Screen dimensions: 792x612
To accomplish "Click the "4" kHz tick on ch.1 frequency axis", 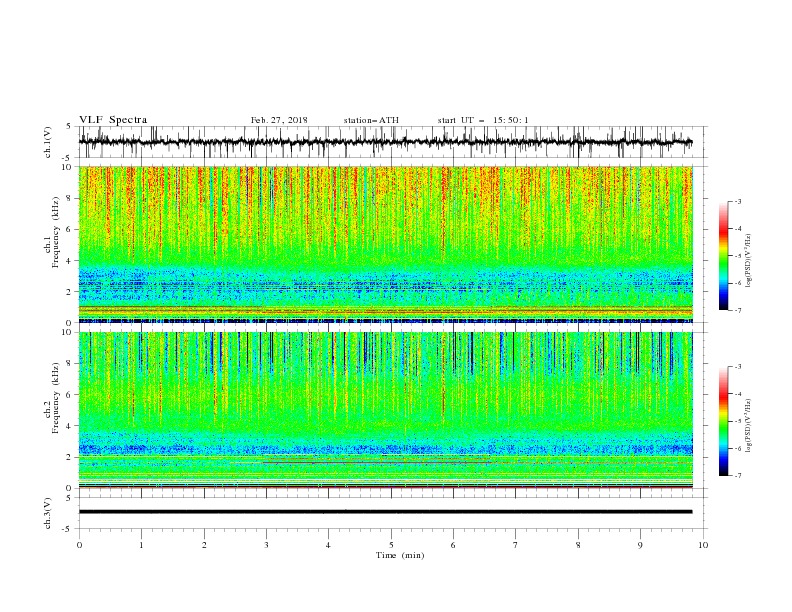I will point(71,261).
